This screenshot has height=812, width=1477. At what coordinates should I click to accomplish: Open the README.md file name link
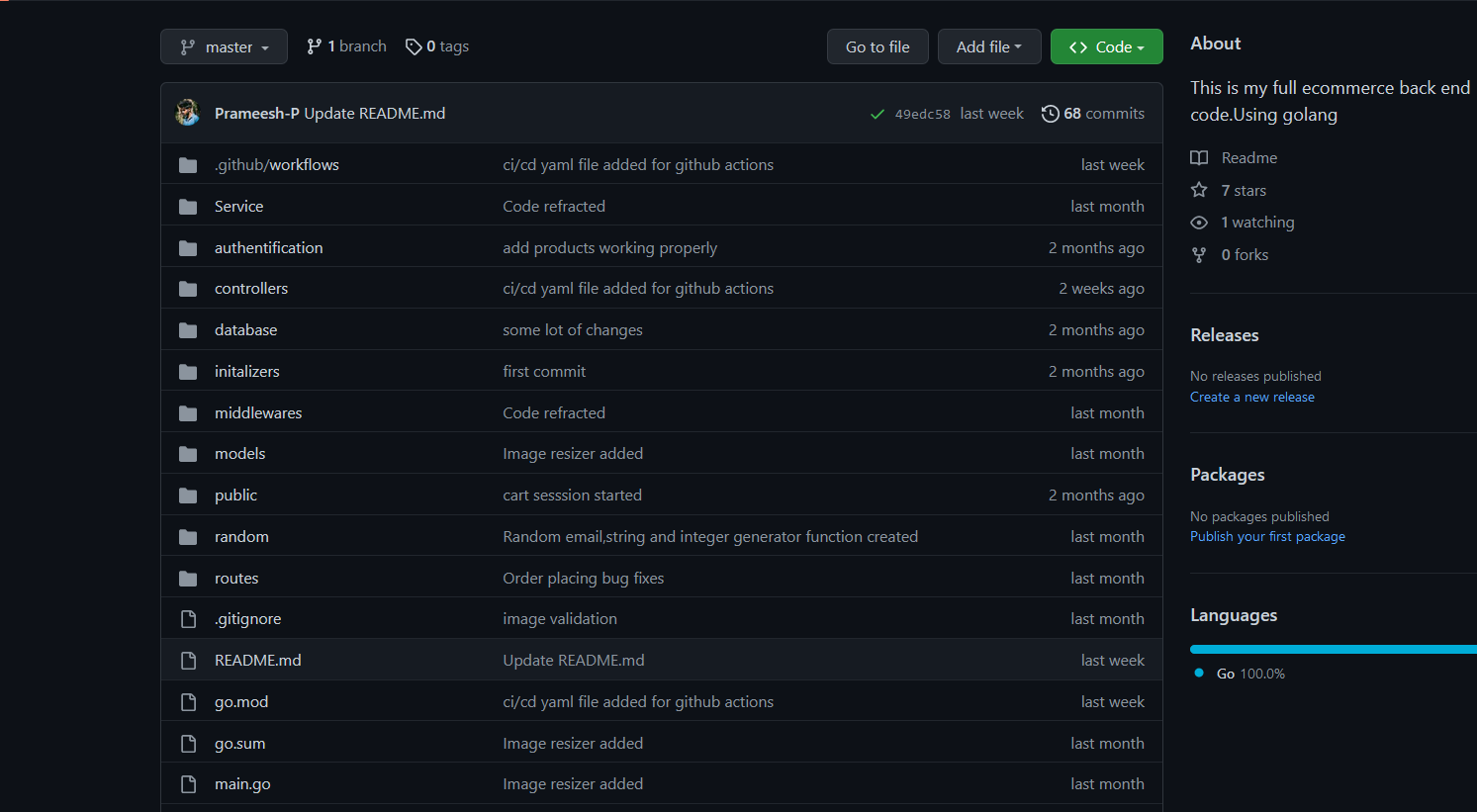(258, 661)
